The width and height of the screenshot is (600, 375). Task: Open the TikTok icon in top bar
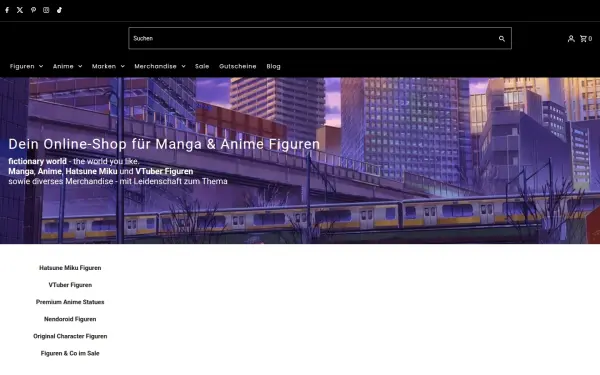coord(59,10)
